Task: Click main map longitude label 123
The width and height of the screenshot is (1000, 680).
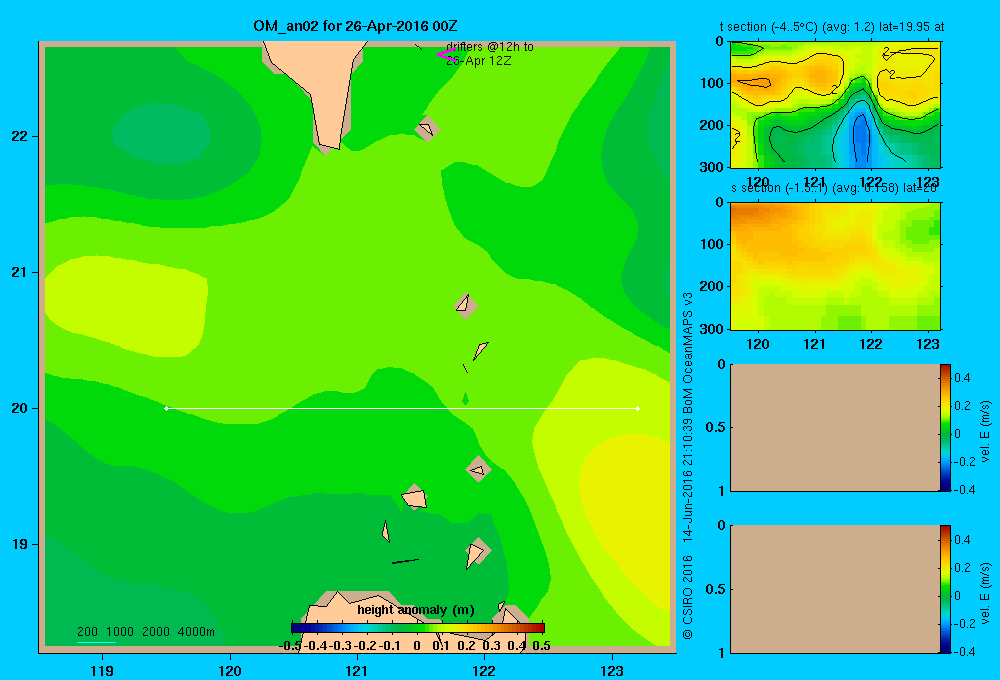Action: pos(612,670)
